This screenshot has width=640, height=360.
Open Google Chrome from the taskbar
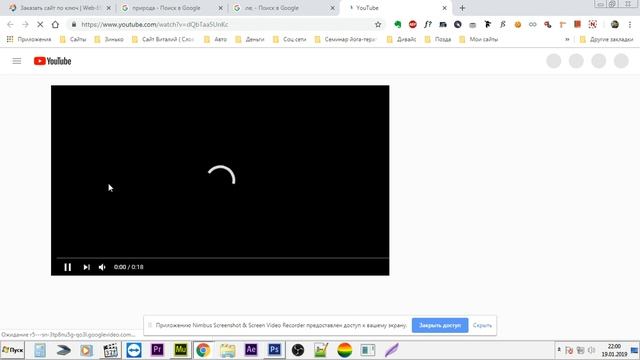tap(203, 350)
